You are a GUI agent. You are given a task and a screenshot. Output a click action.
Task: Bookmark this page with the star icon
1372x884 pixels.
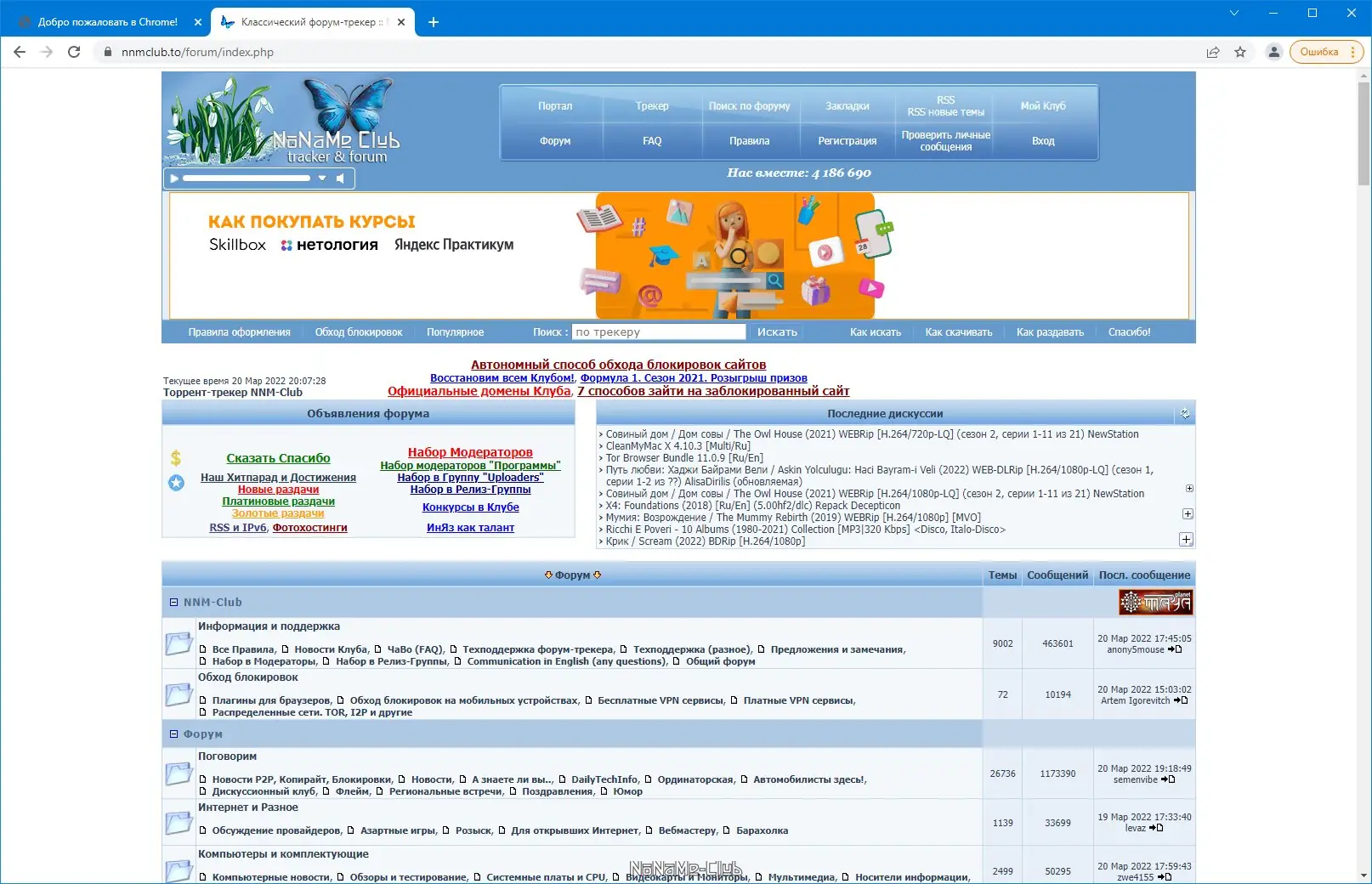pyautogui.click(x=1240, y=52)
